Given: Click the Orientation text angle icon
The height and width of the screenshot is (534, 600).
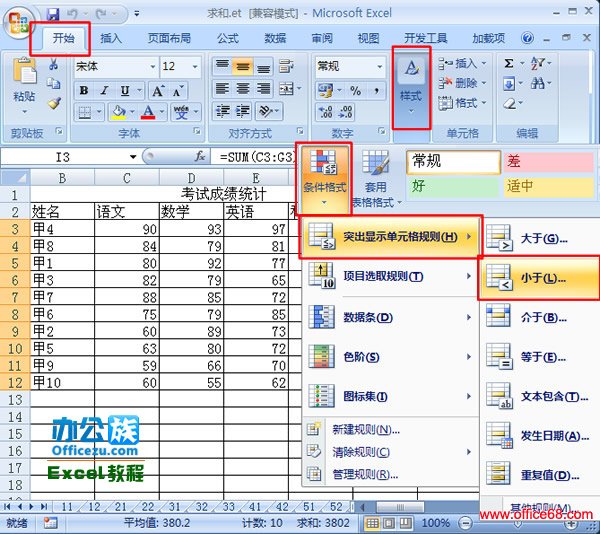Looking at the screenshot, I should click(x=265, y=112).
